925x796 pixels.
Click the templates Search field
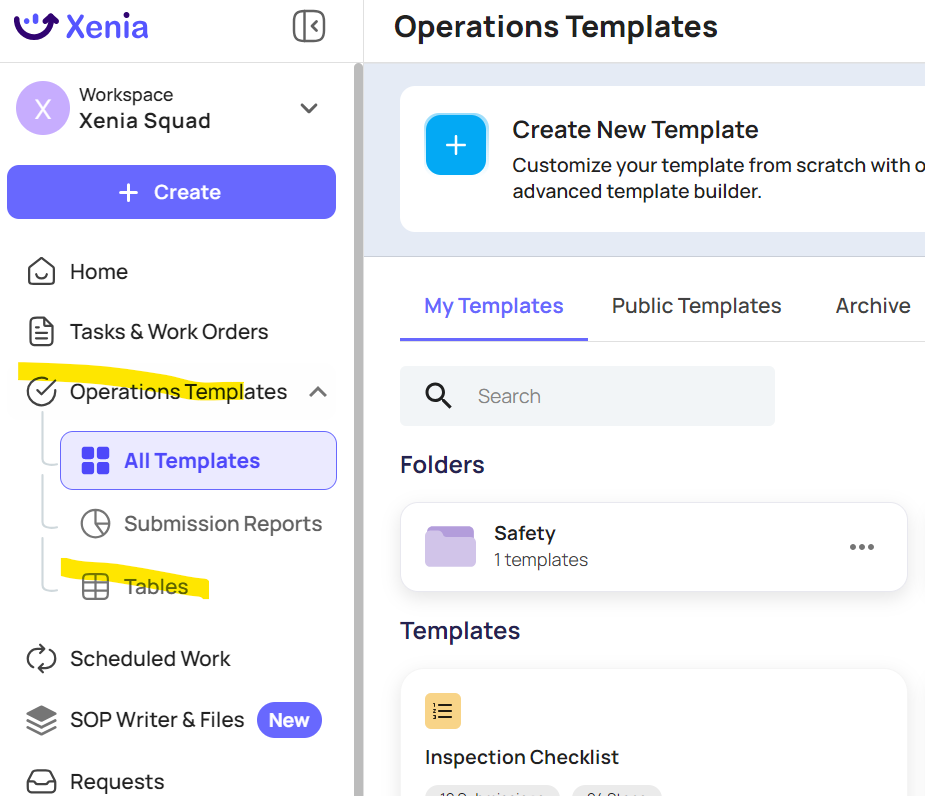point(587,396)
